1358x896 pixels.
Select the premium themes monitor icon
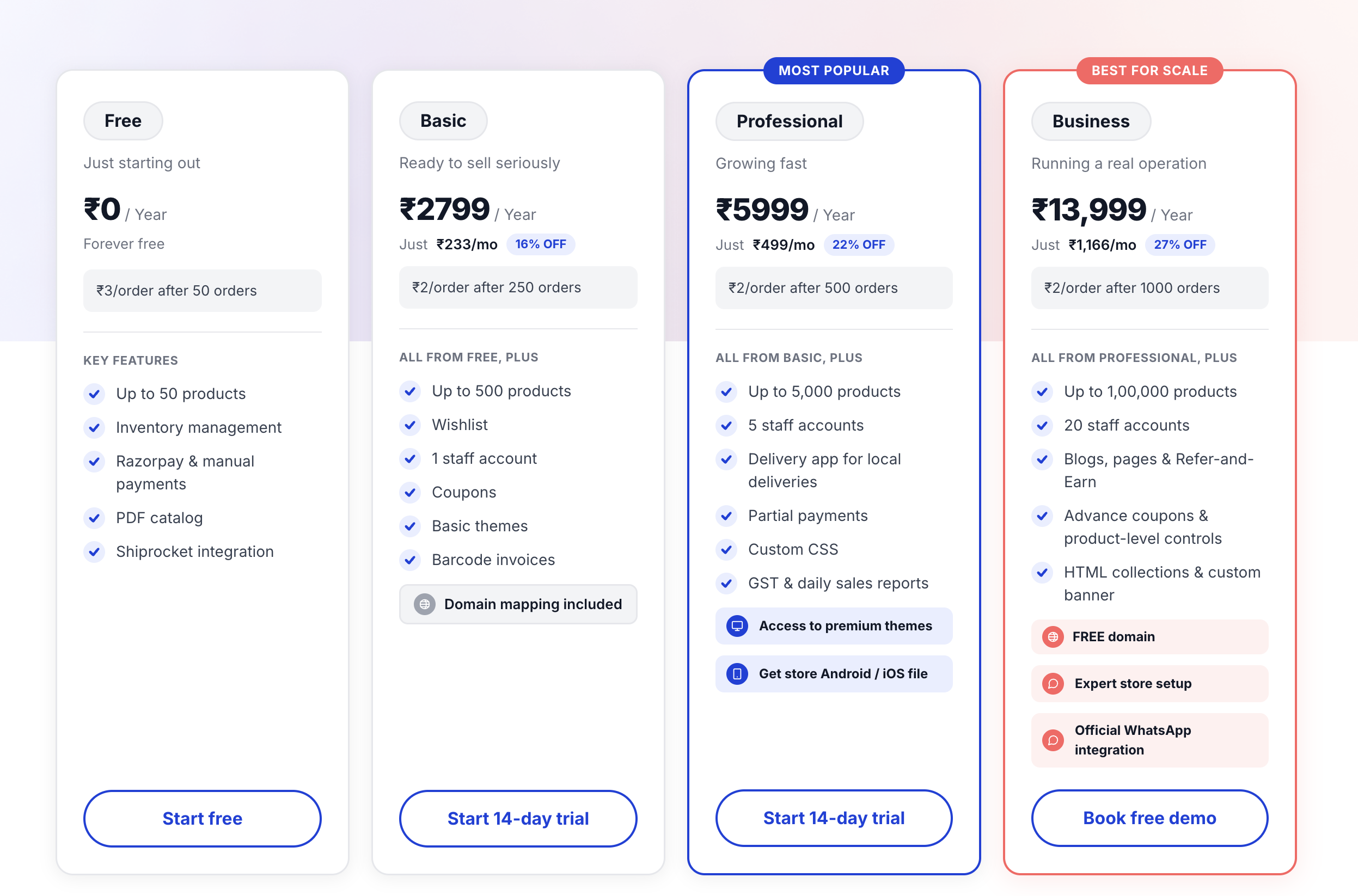point(737,625)
